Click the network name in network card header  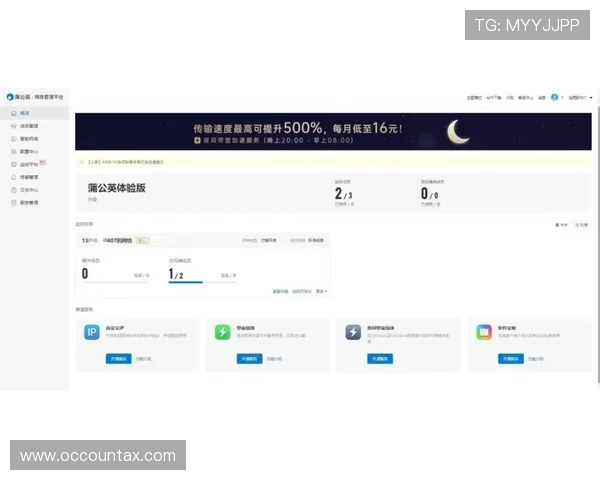click(x=117, y=240)
